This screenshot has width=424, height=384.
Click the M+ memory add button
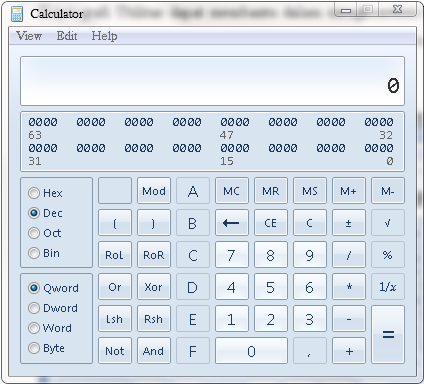tap(349, 191)
